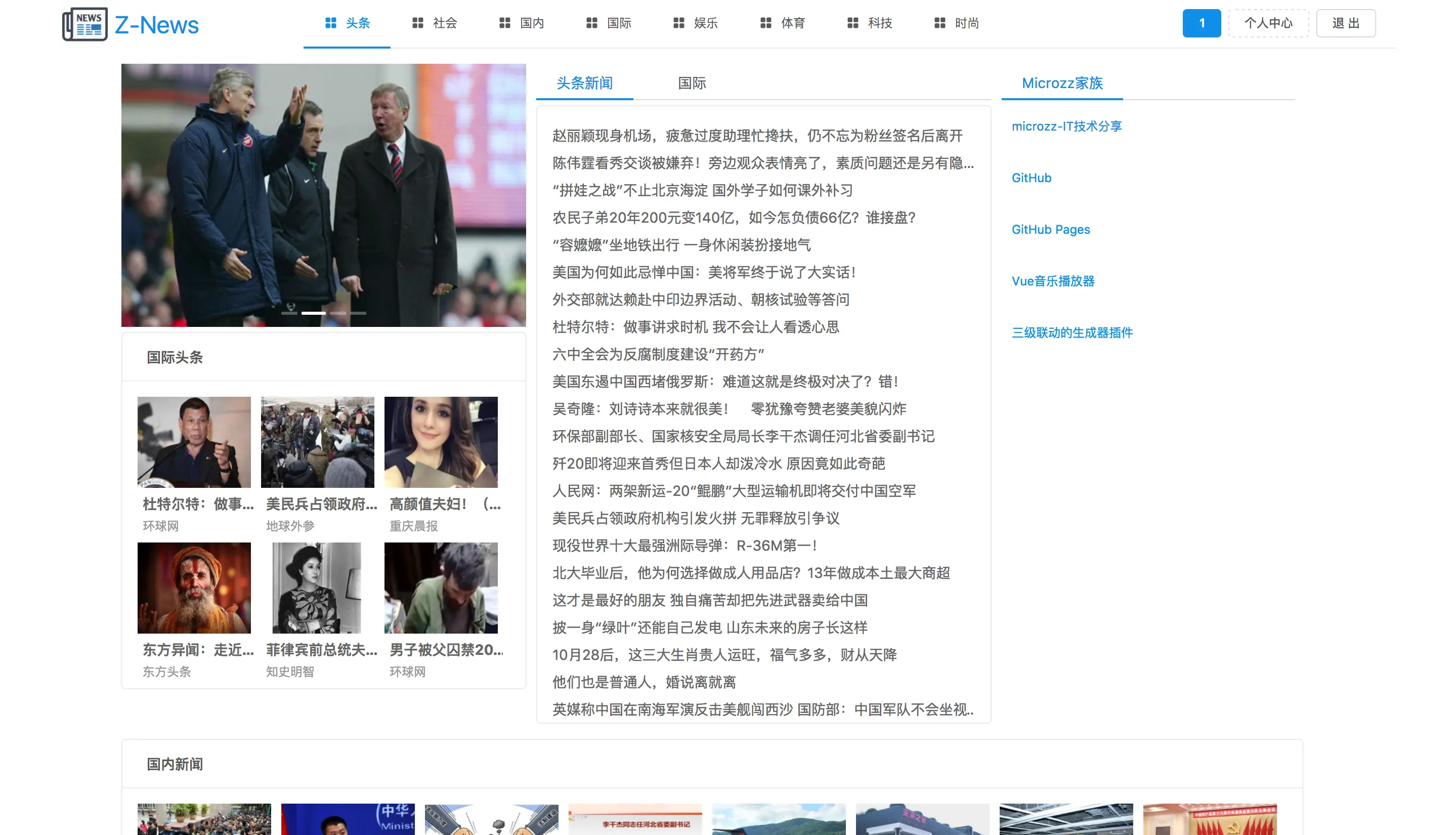This screenshot has width=1456, height=835.
Task: Open 个人中心 personal center
Action: [x=1268, y=23]
